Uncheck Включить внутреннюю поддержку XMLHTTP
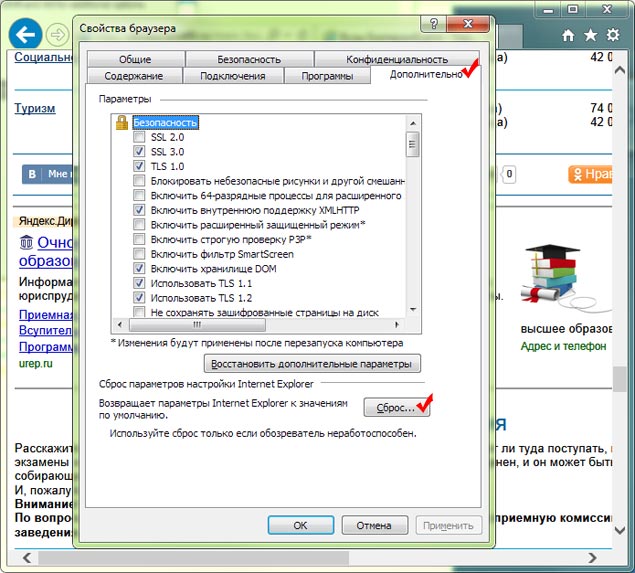The width and height of the screenshot is (635, 573). pos(139,210)
